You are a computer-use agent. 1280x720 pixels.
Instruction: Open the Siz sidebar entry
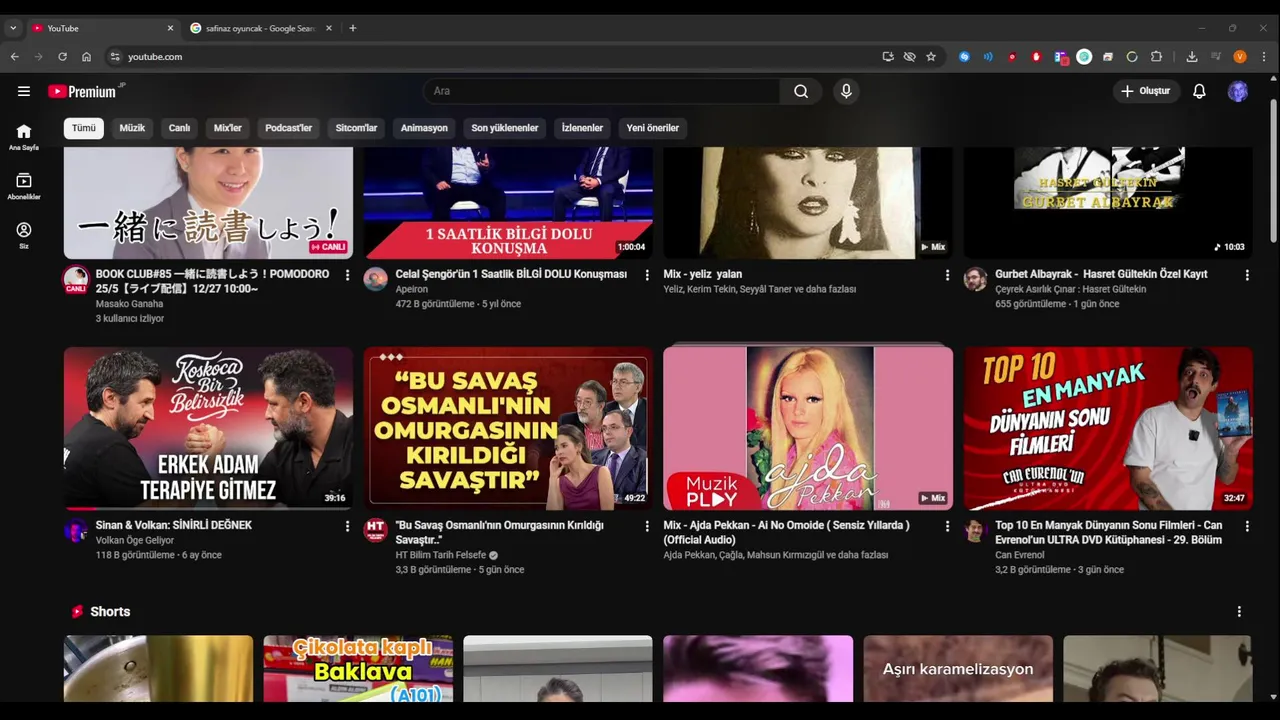24,235
